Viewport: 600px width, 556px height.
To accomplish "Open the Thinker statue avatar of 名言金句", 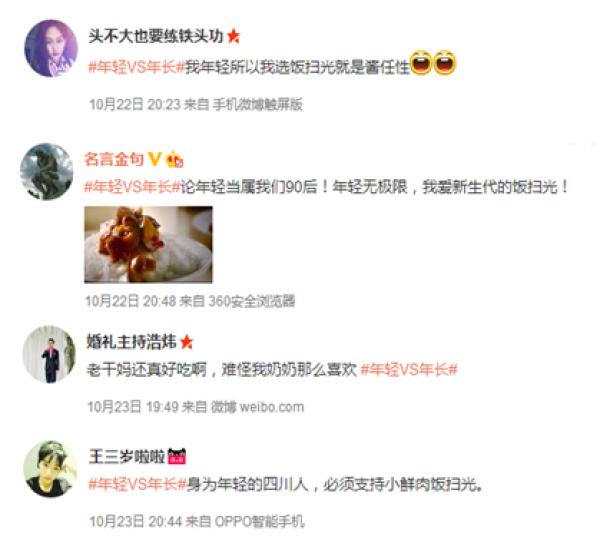I will 47,171.
